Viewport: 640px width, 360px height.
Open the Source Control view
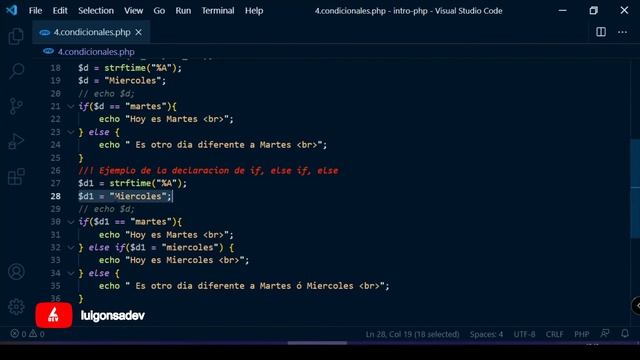(16, 106)
